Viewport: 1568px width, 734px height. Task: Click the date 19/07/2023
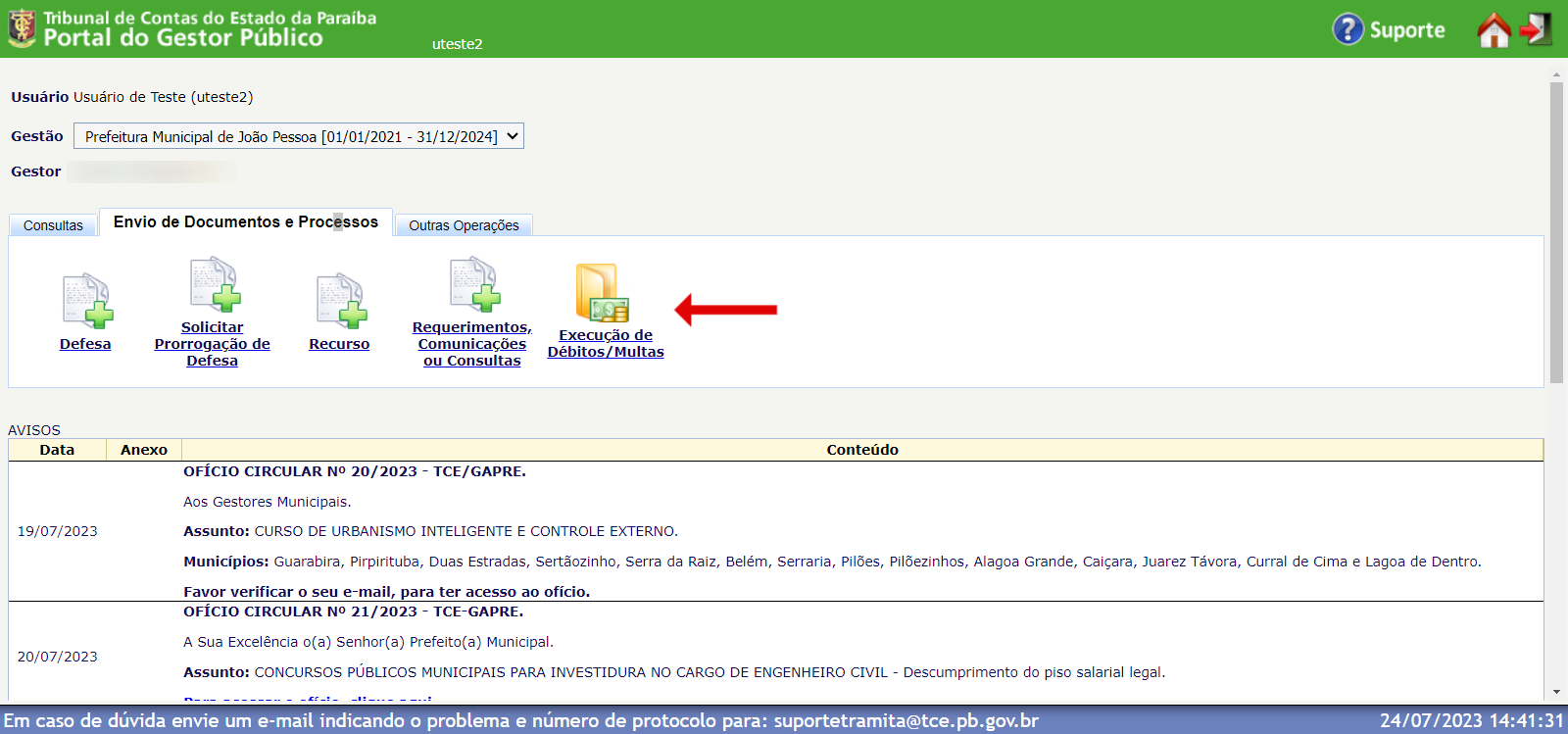coord(58,531)
